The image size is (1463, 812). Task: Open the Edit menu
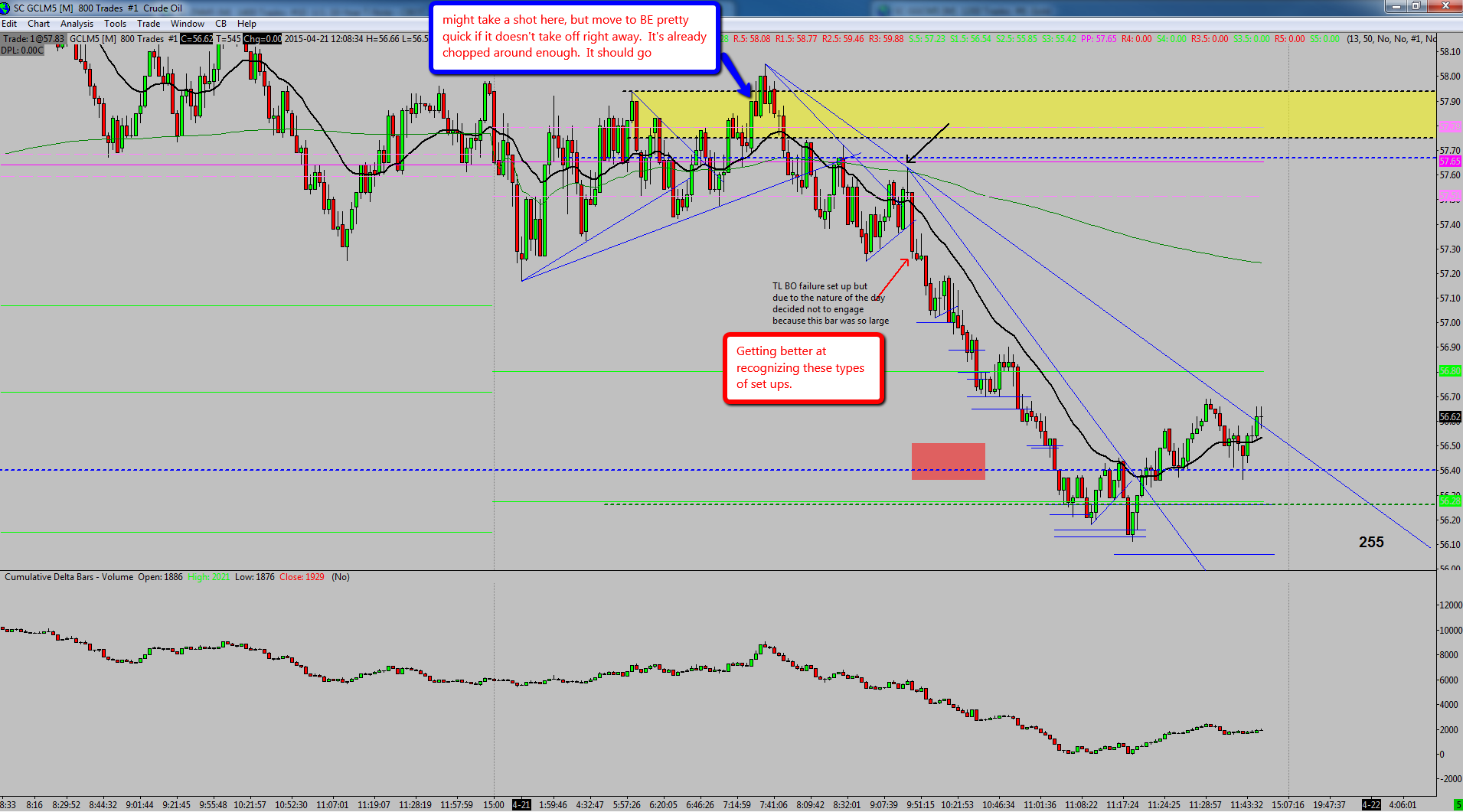tap(9, 24)
